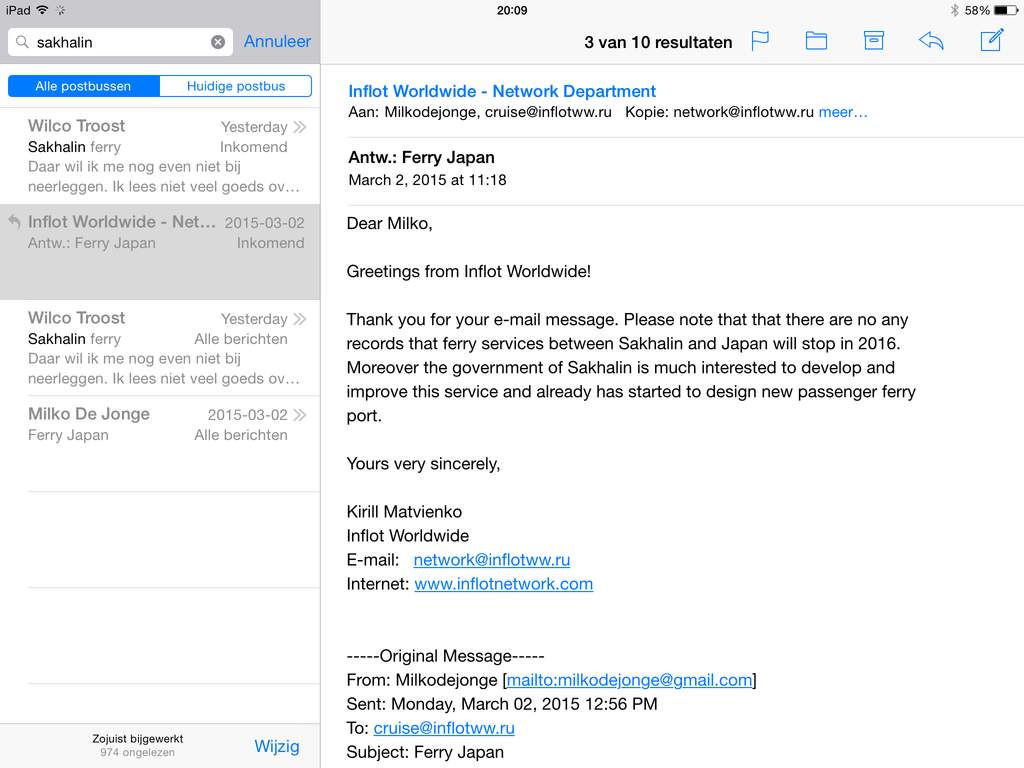Viewport: 1024px width, 768px height.
Task: Tap the magnifying glass search icon
Action: 22,42
